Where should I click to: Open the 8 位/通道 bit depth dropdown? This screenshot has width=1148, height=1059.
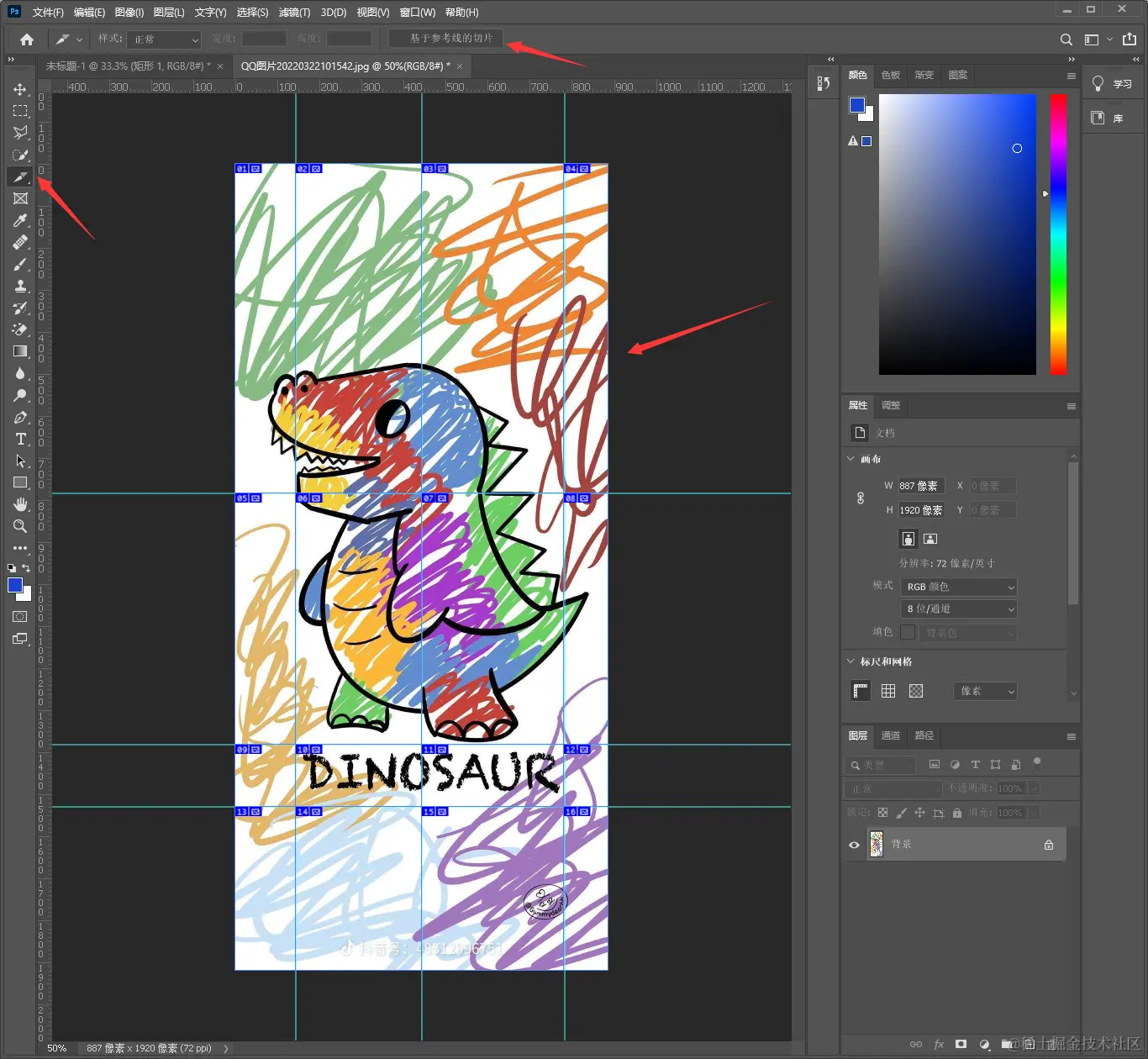[x=959, y=609]
